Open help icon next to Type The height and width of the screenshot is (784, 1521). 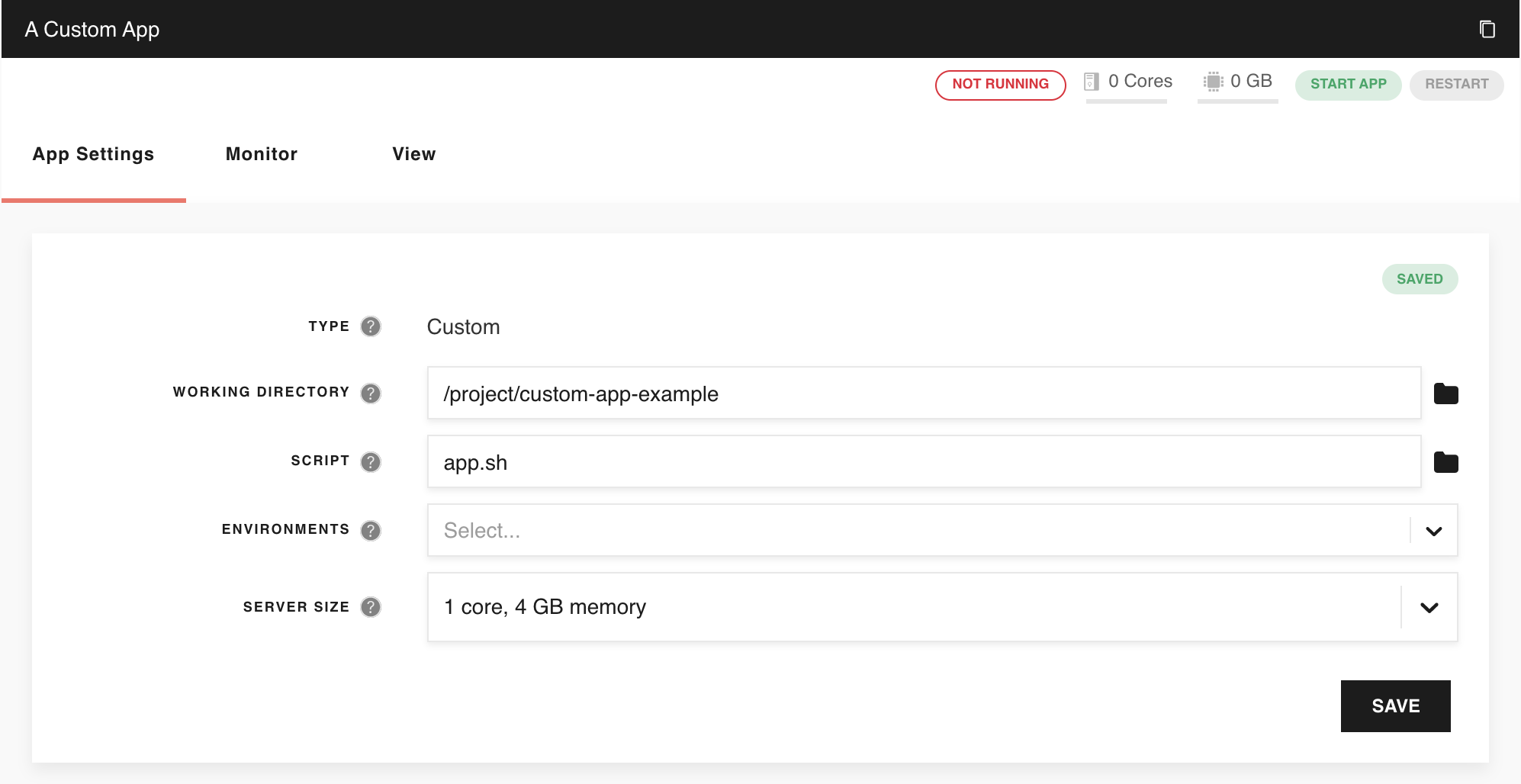click(371, 326)
